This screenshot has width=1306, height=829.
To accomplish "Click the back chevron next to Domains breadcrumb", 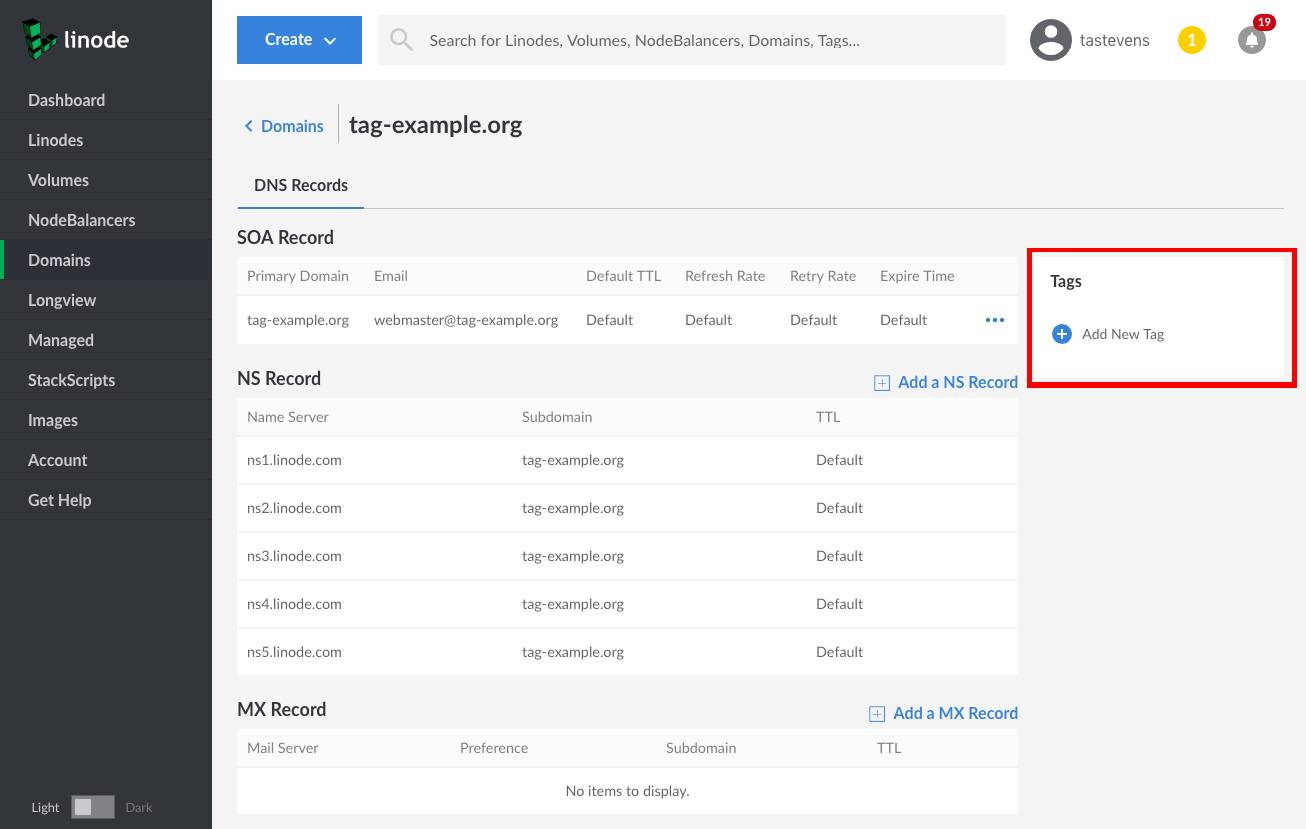I will (x=249, y=125).
